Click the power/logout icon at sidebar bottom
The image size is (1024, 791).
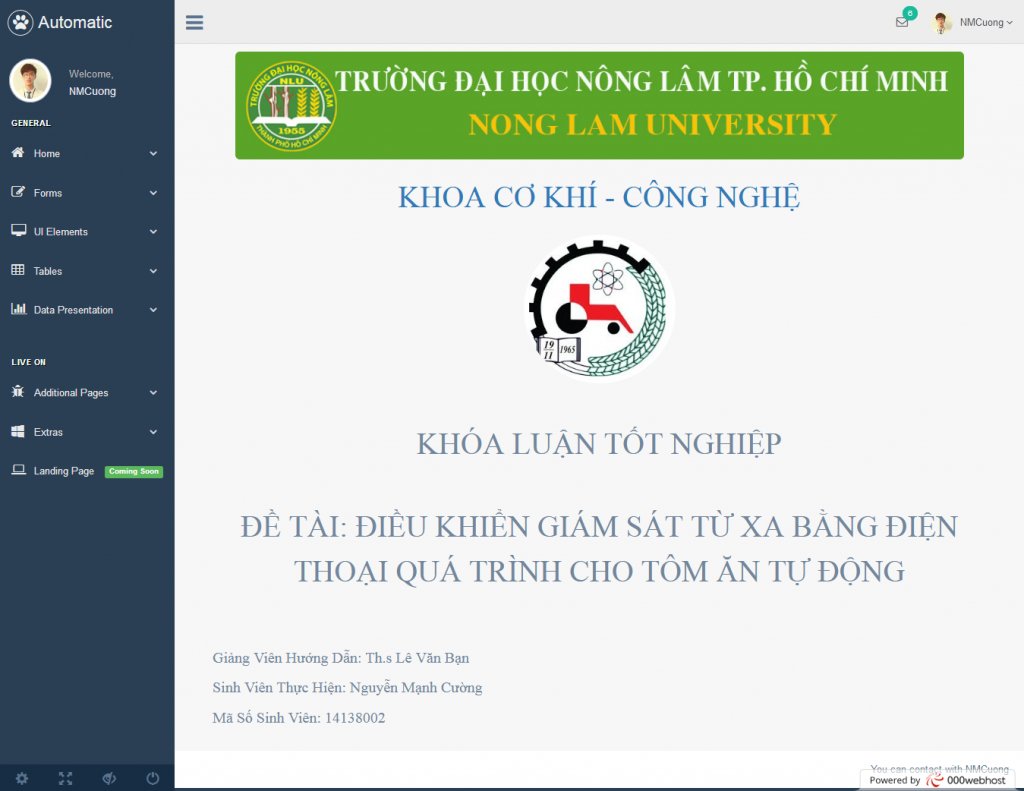click(152, 778)
